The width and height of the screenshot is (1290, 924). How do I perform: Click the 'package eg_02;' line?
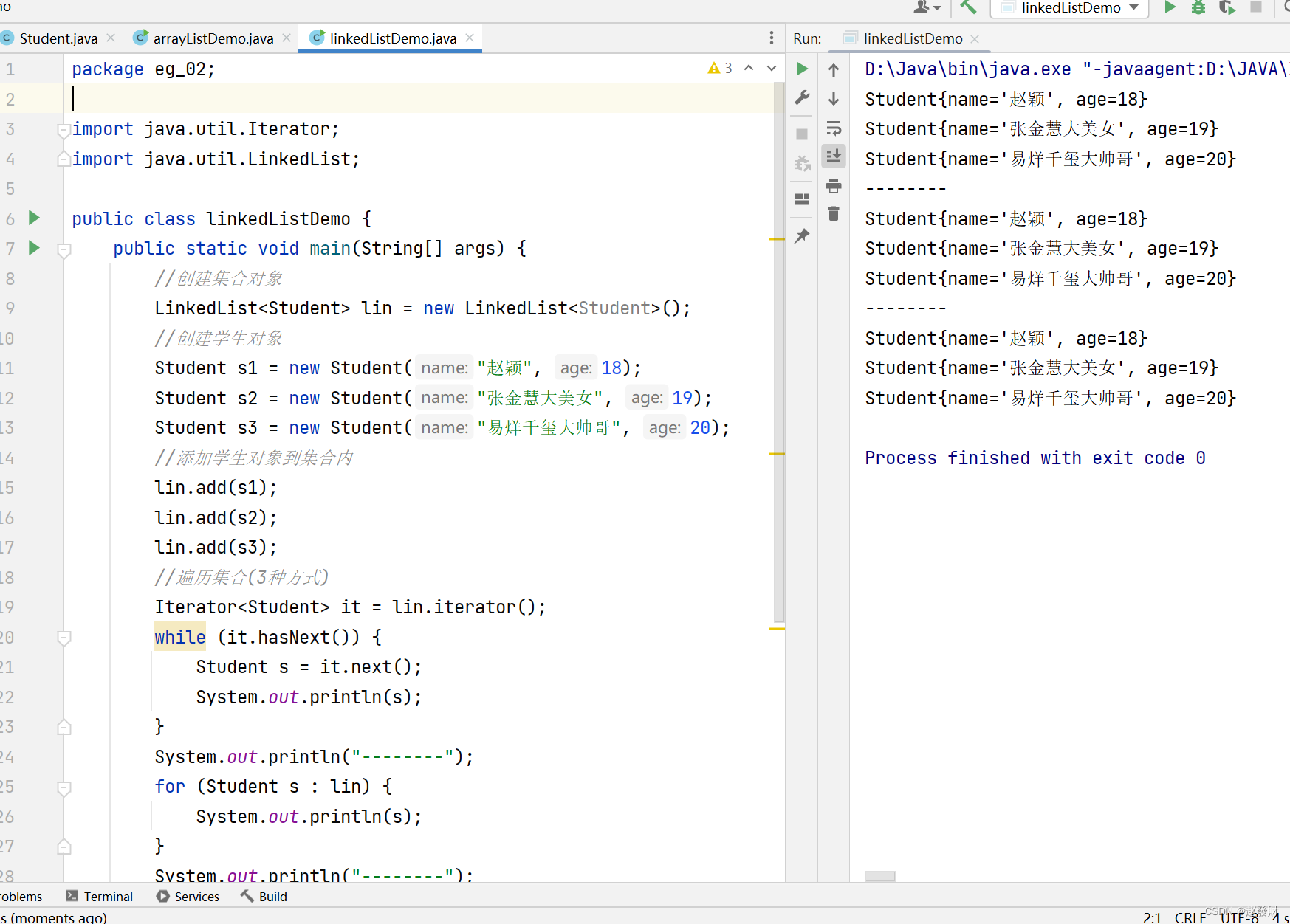pyautogui.click(x=143, y=69)
